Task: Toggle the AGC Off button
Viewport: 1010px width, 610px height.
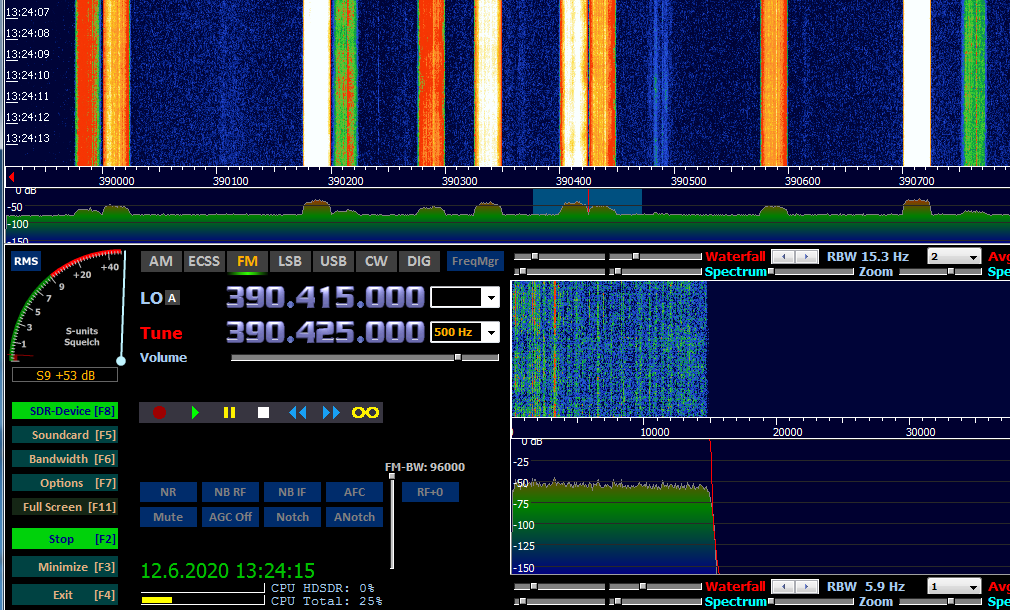Action: [x=230, y=517]
